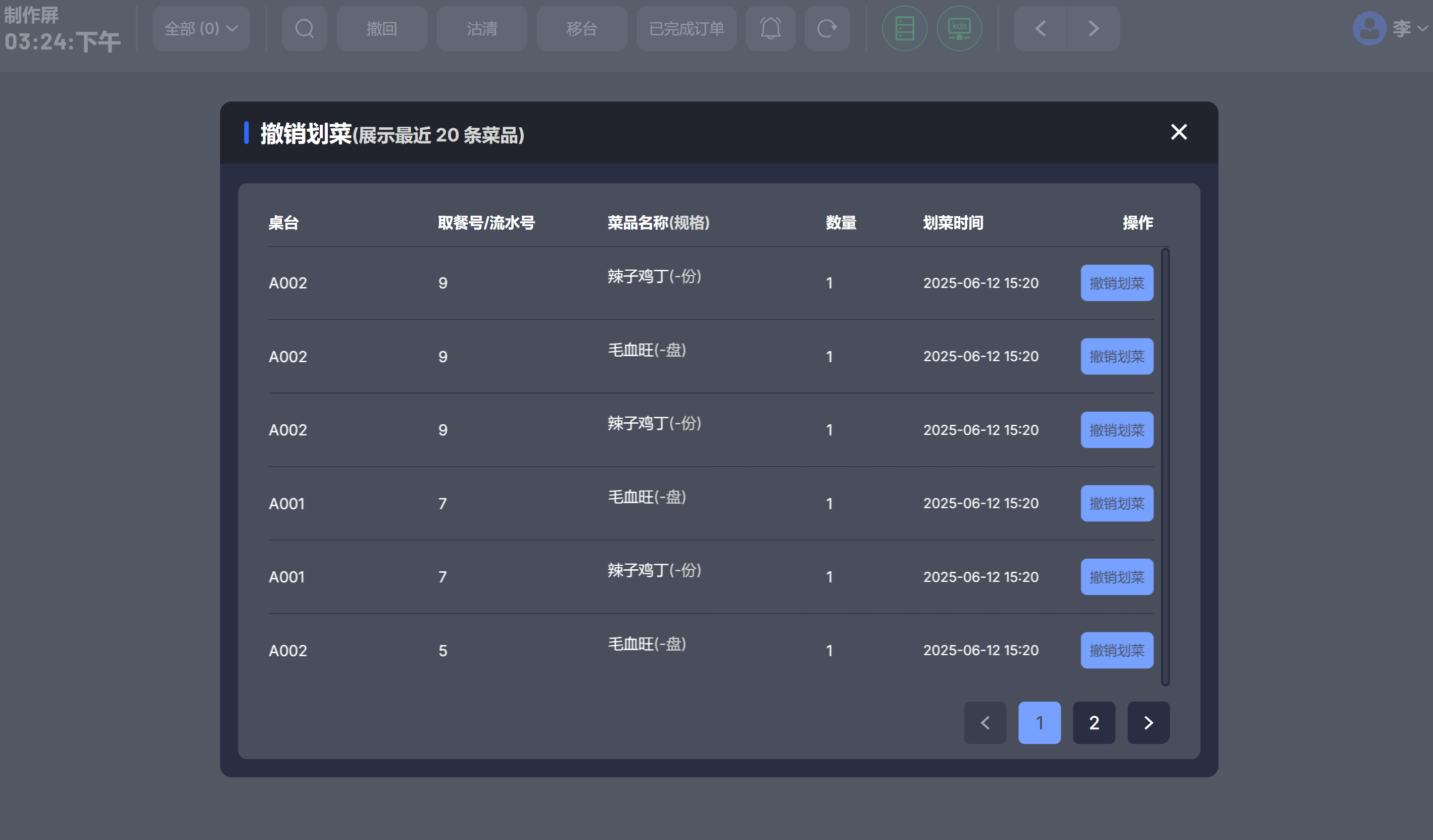This screenshot has height=840, width=1433.
Task: Open the 全部 (0) dropdown filter
Action: tap(202, 28)
